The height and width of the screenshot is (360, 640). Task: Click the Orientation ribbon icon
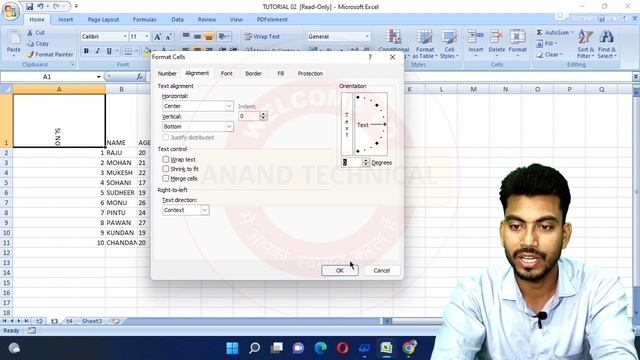coord(224,37)
